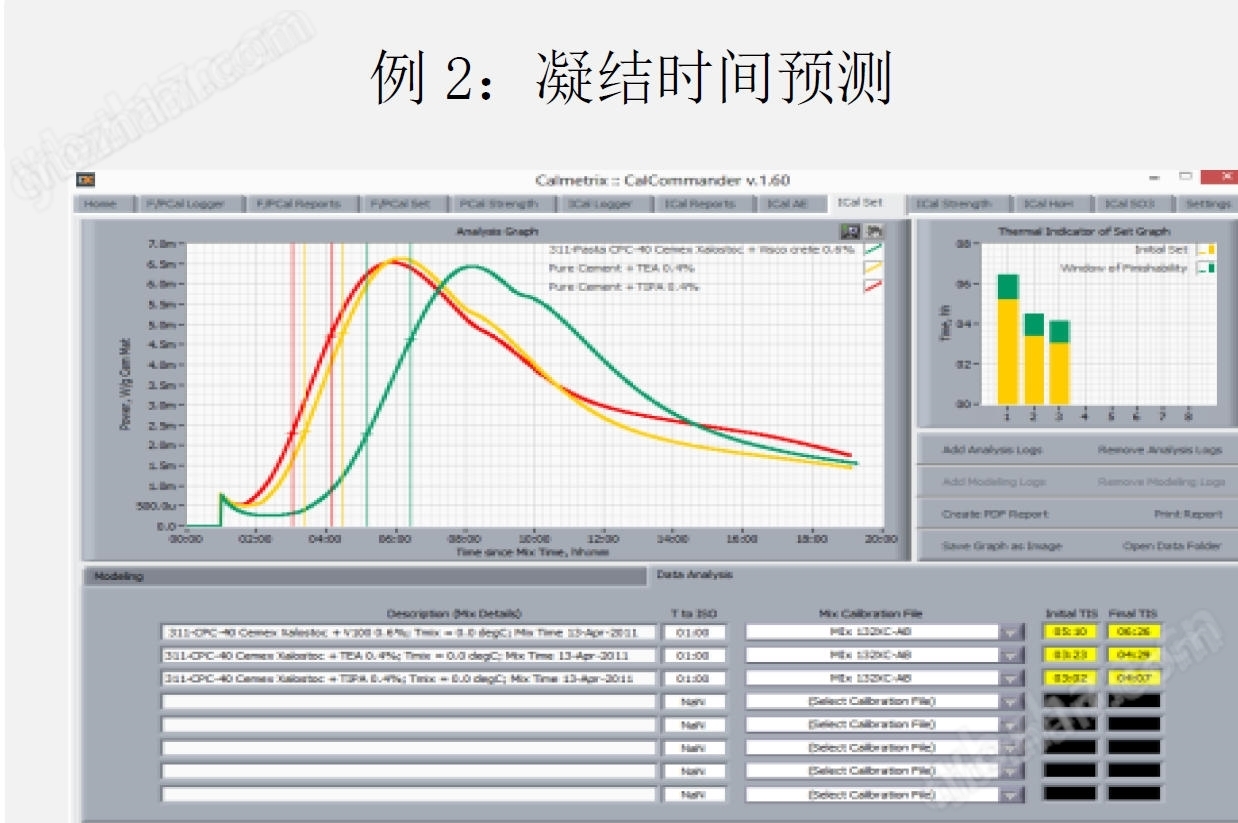Click Initial TIS value 03:23
Image resolution: width=1238 pixels, height=823 pixels.
[1070, 655]
